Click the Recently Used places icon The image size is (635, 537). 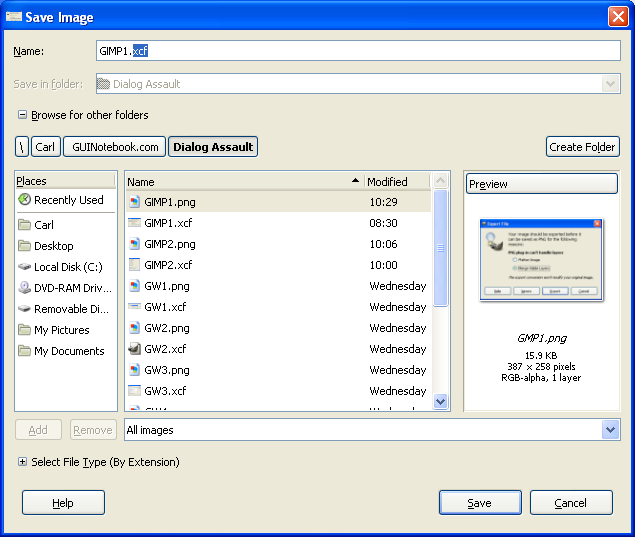24,200
